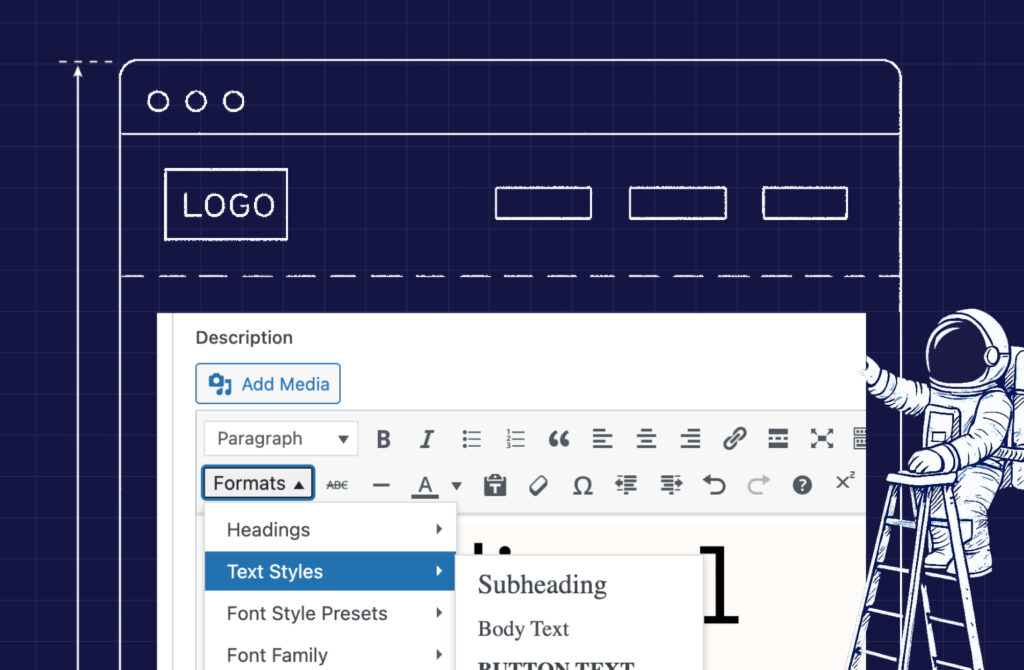This screenshot has width=1024, height=670.
Task: Choose Subheading from Text Styles submenu
Action: [542, 585]
